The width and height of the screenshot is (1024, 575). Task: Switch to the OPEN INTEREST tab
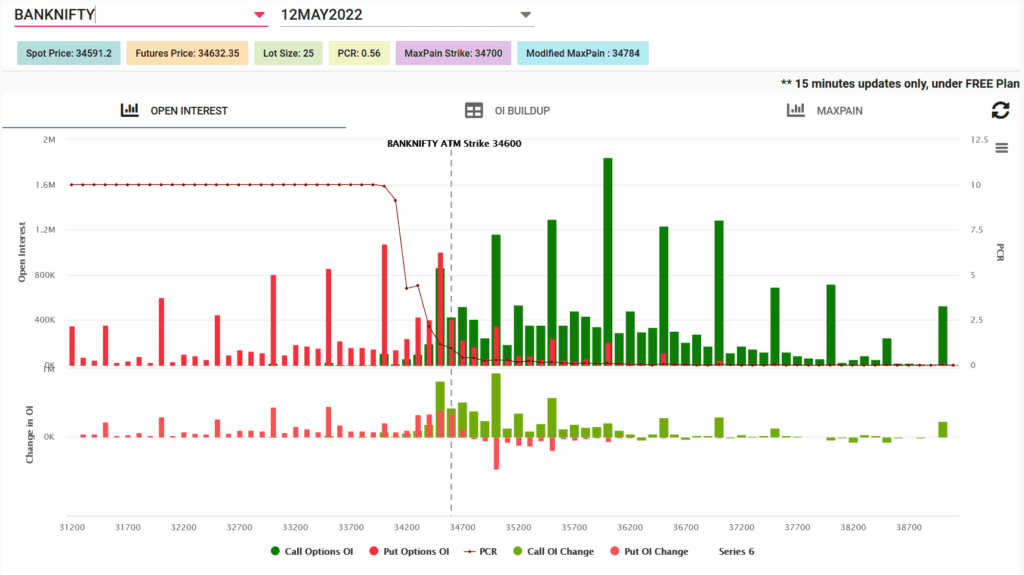[174, 110]
